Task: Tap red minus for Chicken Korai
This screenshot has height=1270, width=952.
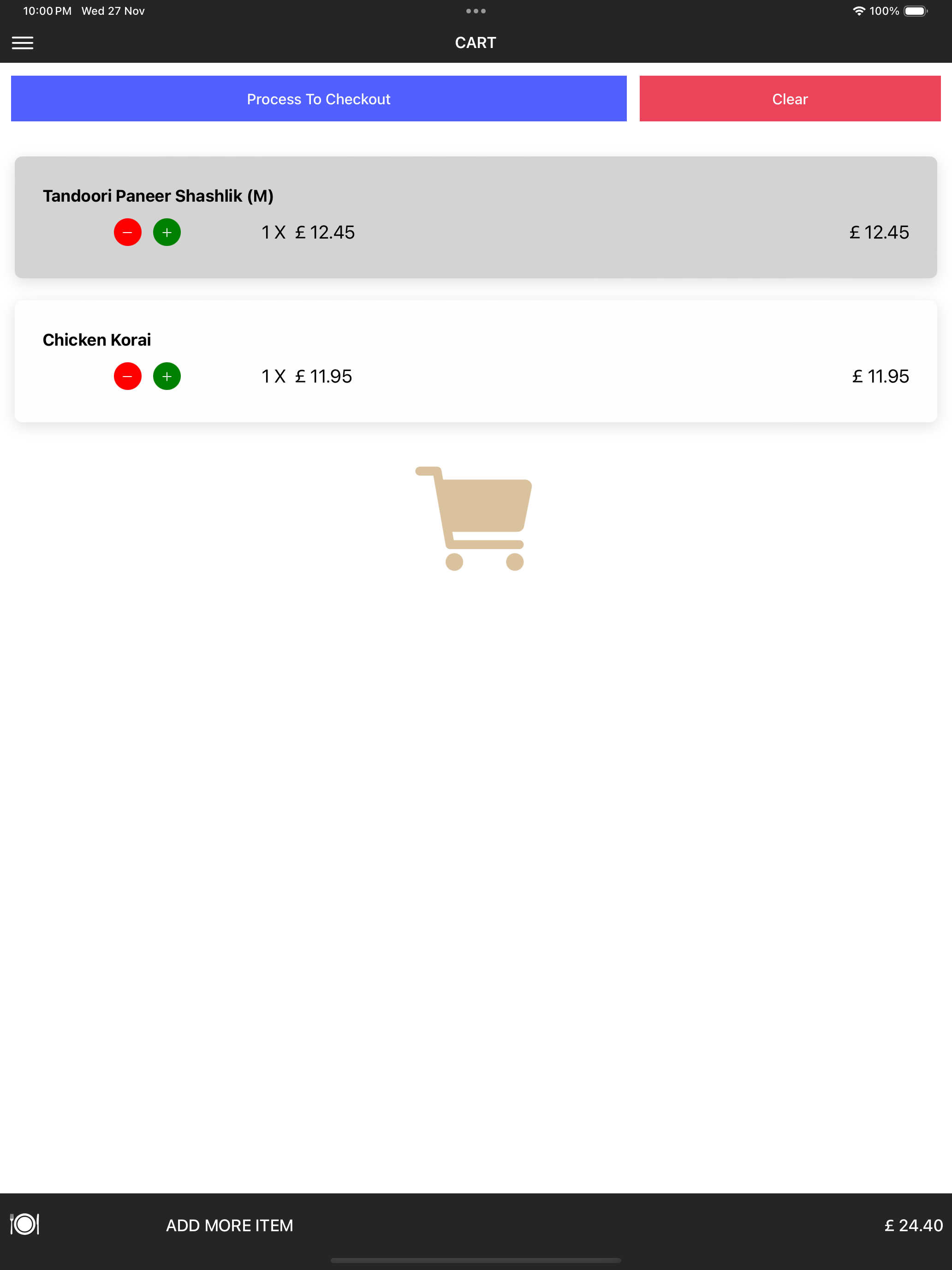Action: [x=127, y=377]
